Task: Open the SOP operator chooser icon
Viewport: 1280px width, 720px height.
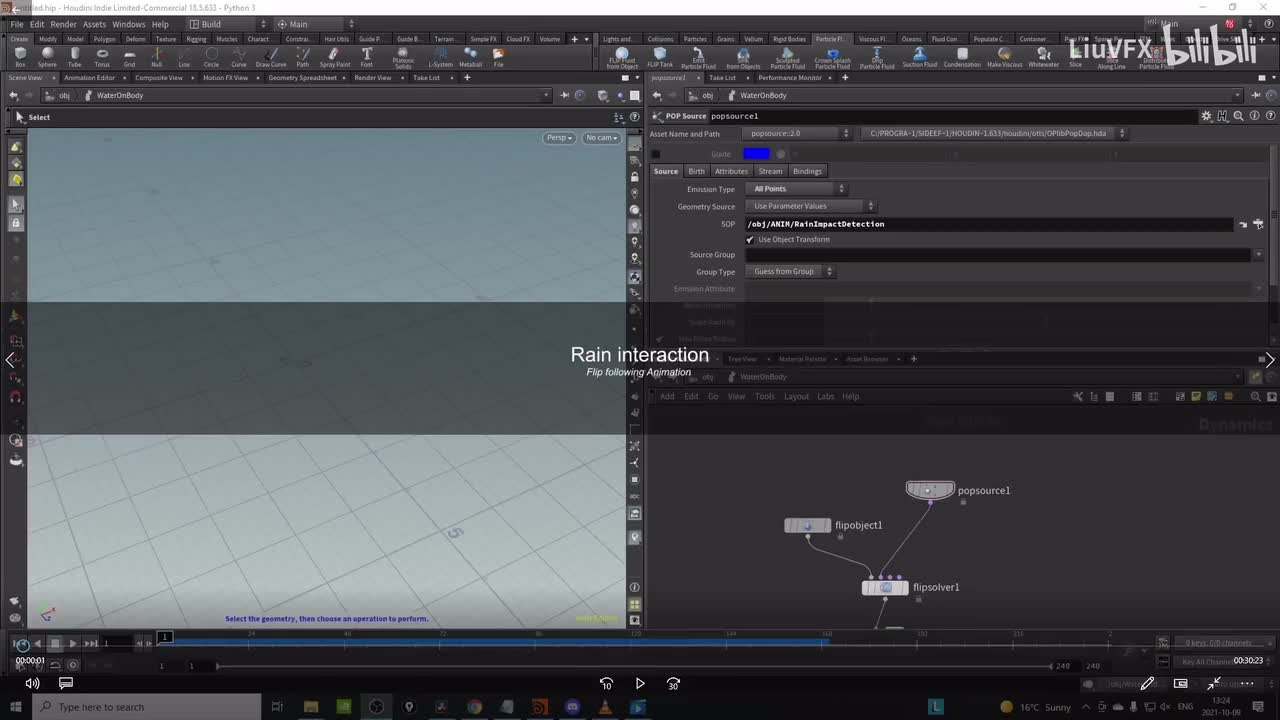Action: pos(1259,224)
